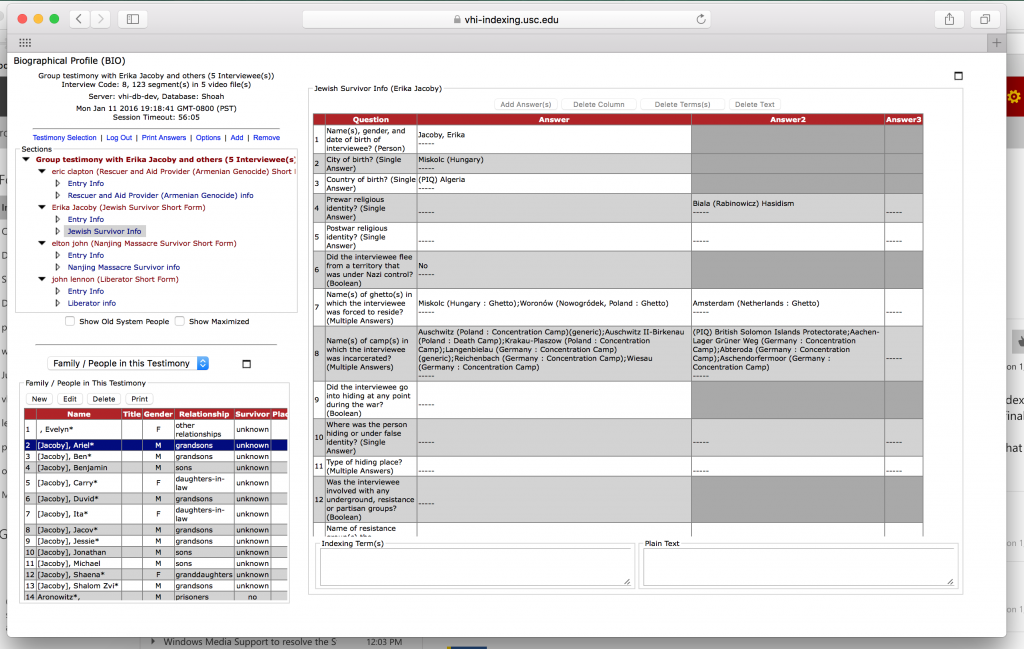Viewport: 1024px width, 649px height.
Task: Click Biala (Rabinowicz) Hasidism cell
Action: click(x=788, y=208)
